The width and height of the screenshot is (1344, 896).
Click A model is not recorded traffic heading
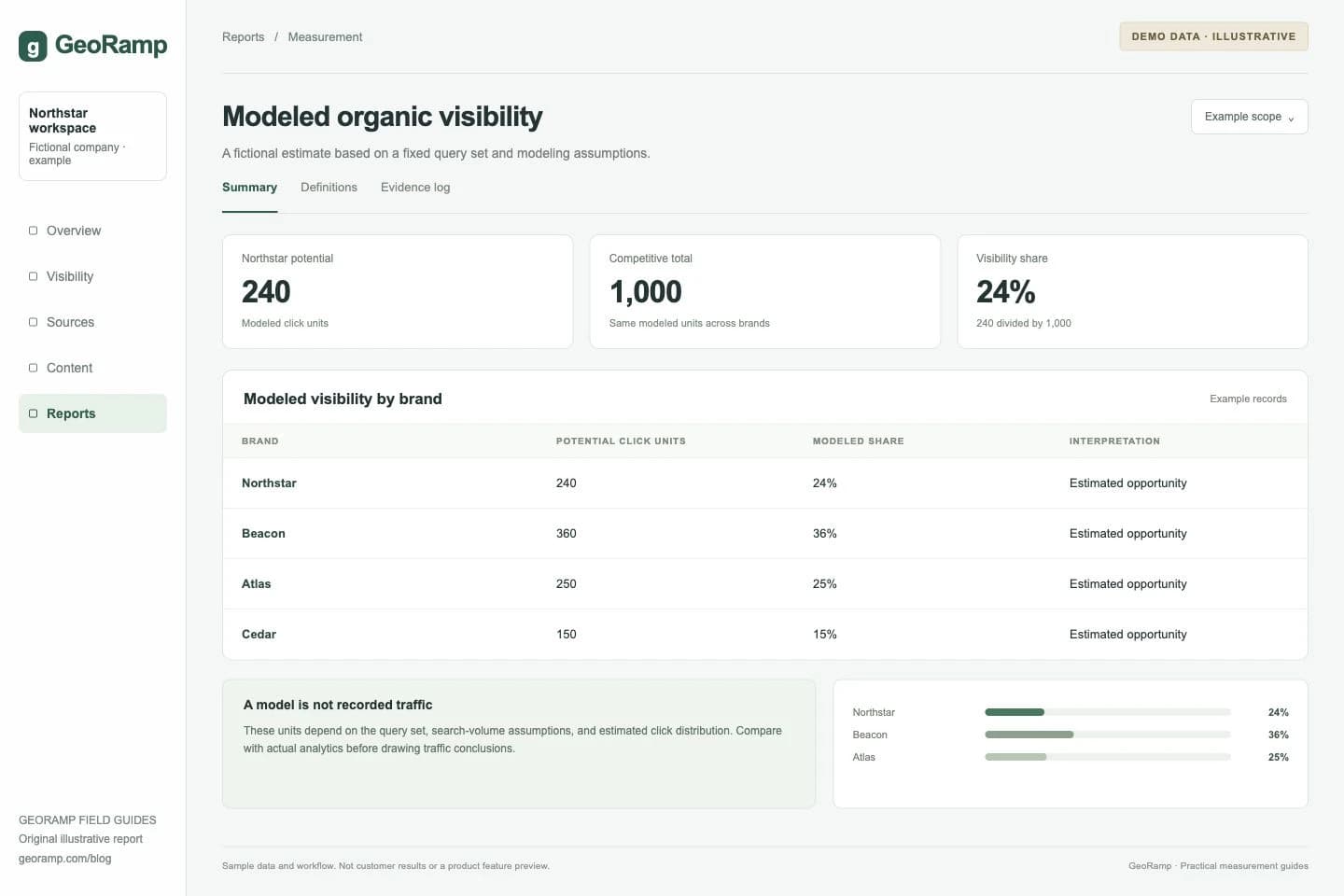(x=338, y=705)
